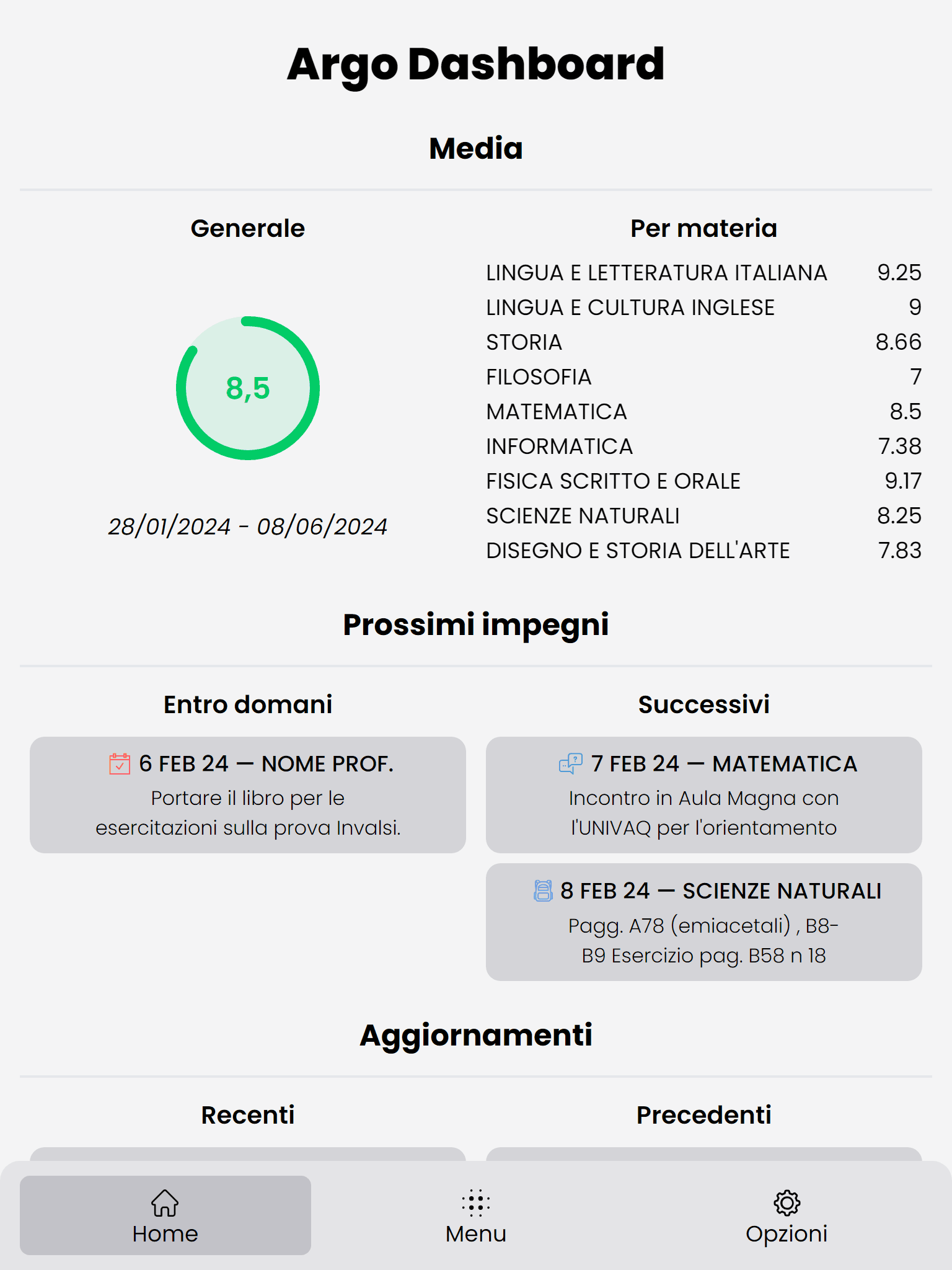Click the red calendar icon on the 6 FEB card

pos(120,764)
